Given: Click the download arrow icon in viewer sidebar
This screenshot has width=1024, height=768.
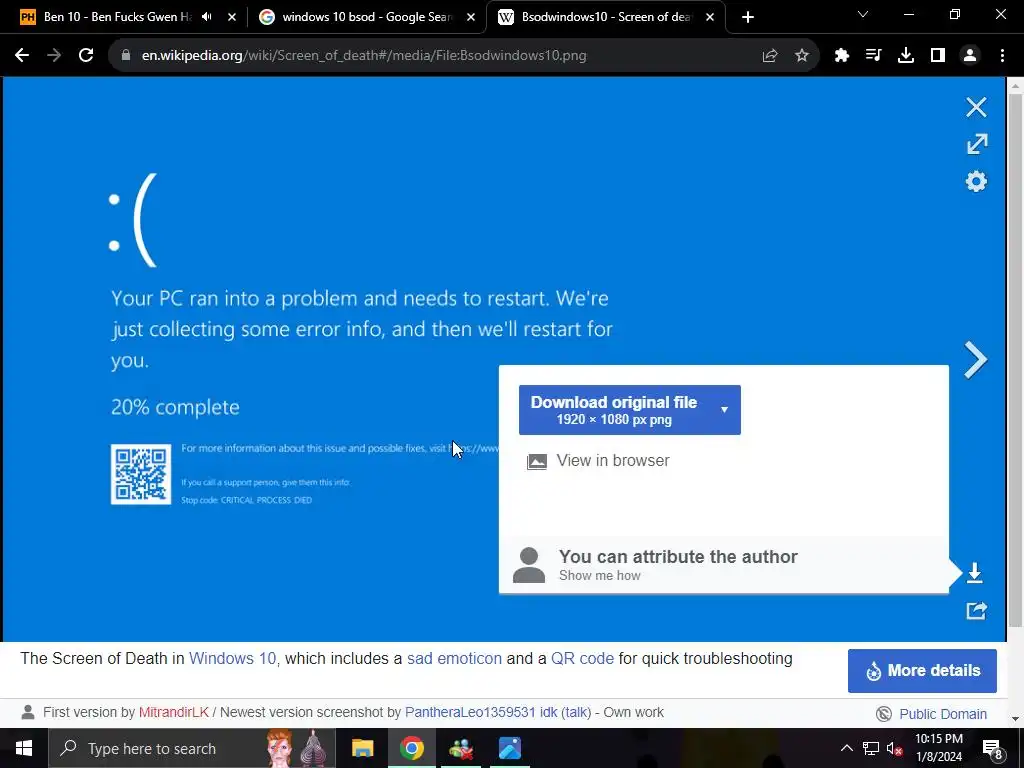Looking at the screenshot, I should click(x=974, y=573).
